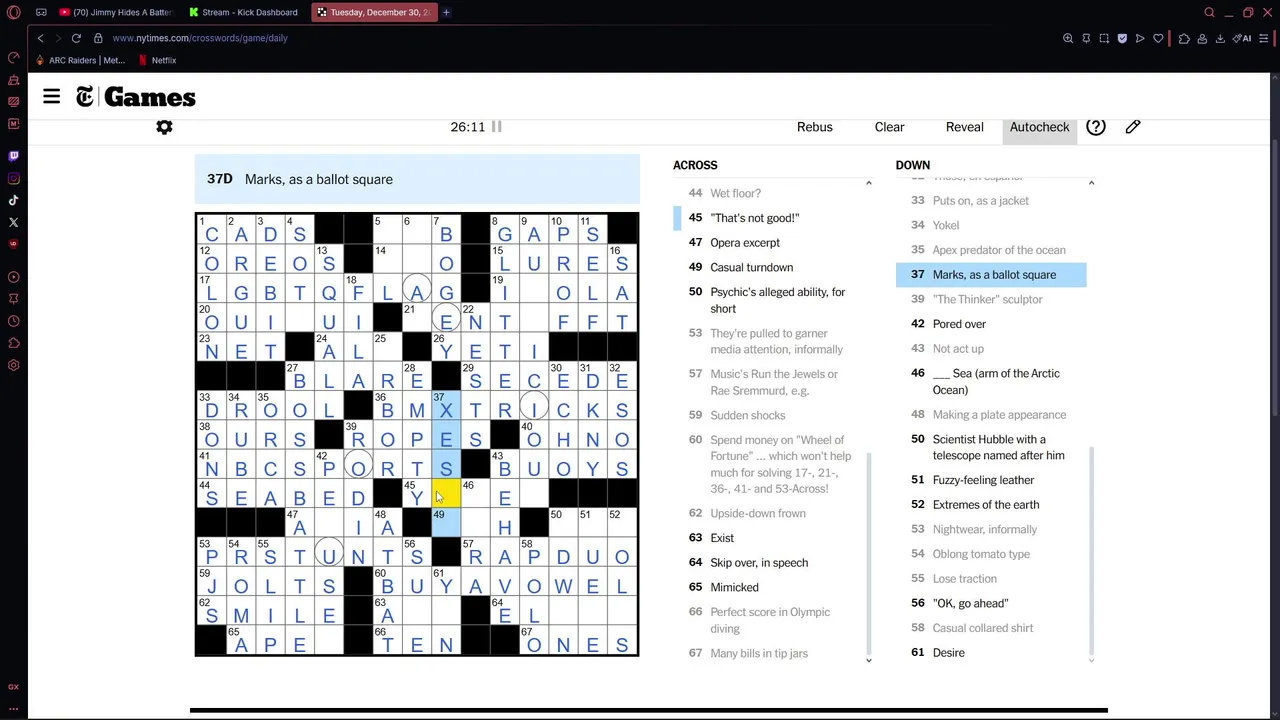This screenshot has width=1280, height=720.
Task: Open the TikTok sidebar icon
Action: point(13,200)
